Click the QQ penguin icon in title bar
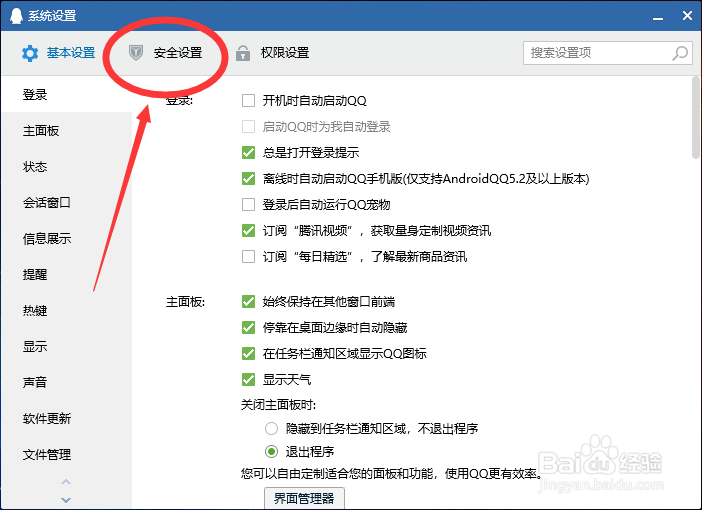 tap(16, 16)
